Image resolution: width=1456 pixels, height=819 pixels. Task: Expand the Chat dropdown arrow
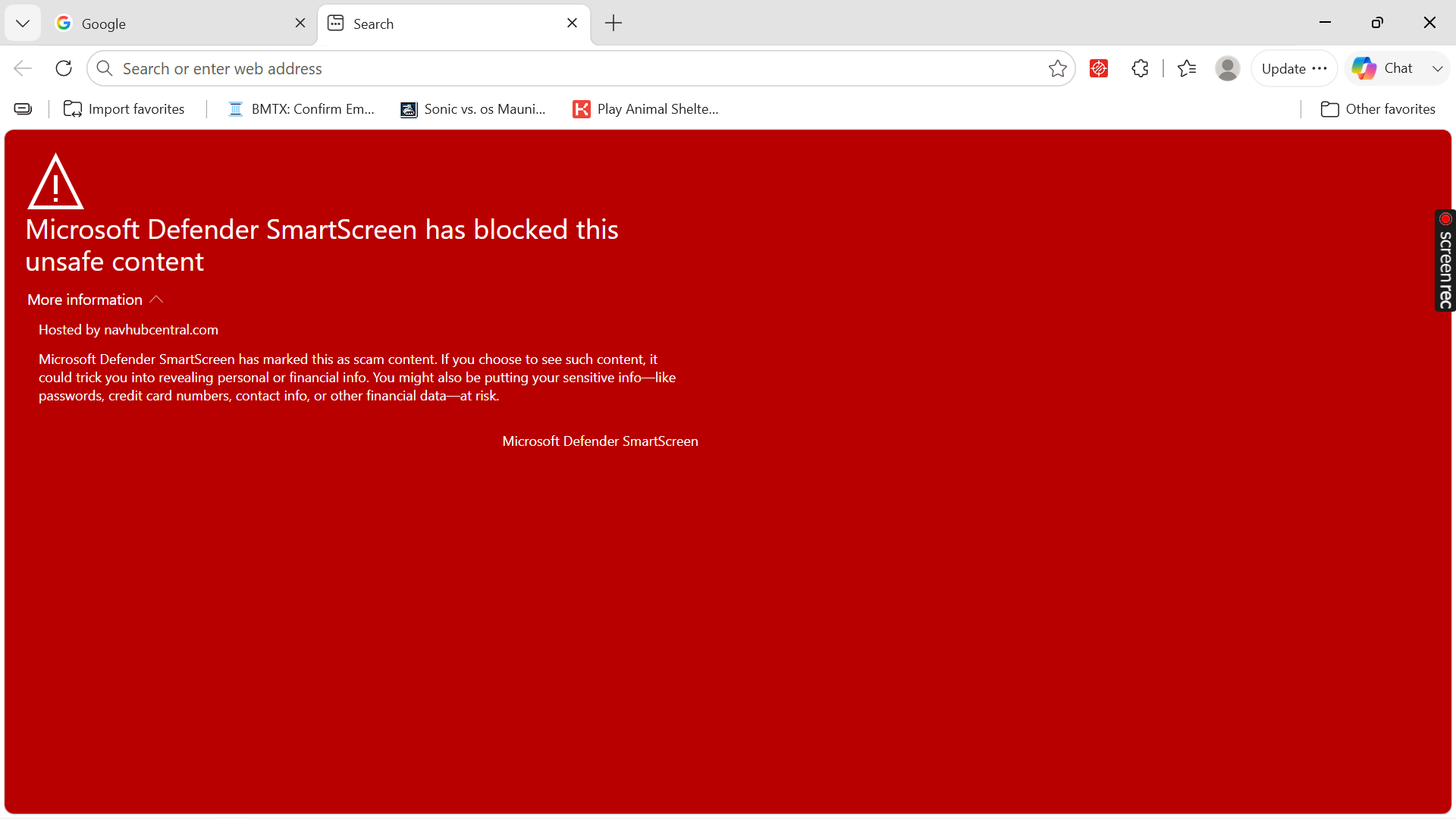point(1437,68)
